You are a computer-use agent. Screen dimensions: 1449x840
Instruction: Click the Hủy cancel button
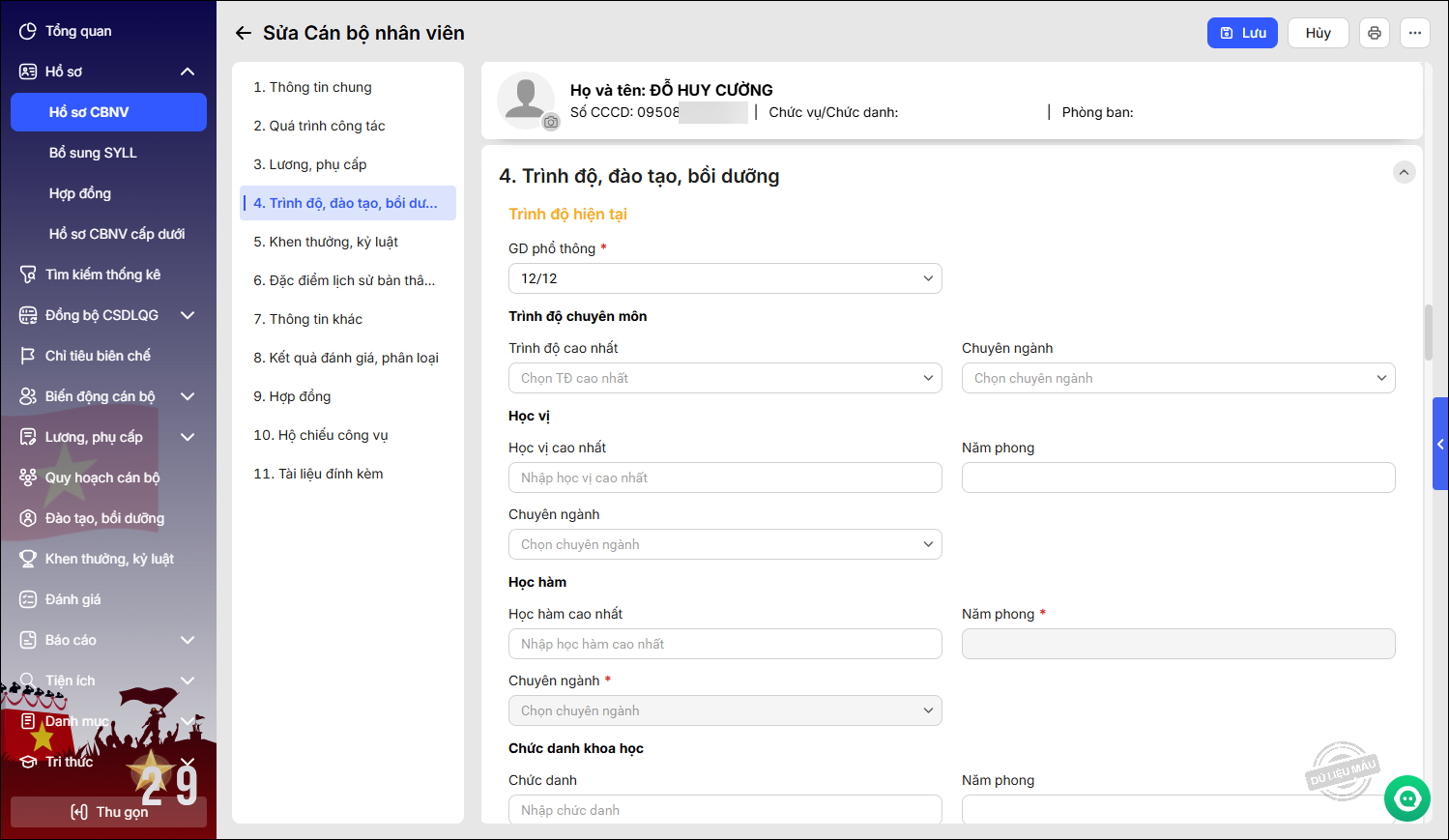tap(1318, 33)
